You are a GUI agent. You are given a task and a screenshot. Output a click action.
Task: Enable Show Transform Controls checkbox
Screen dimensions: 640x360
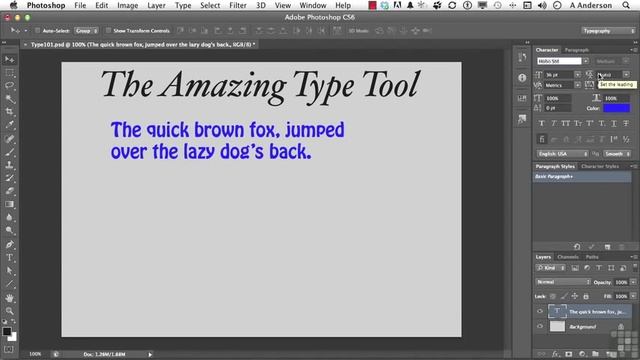click(x=108, y=31)
